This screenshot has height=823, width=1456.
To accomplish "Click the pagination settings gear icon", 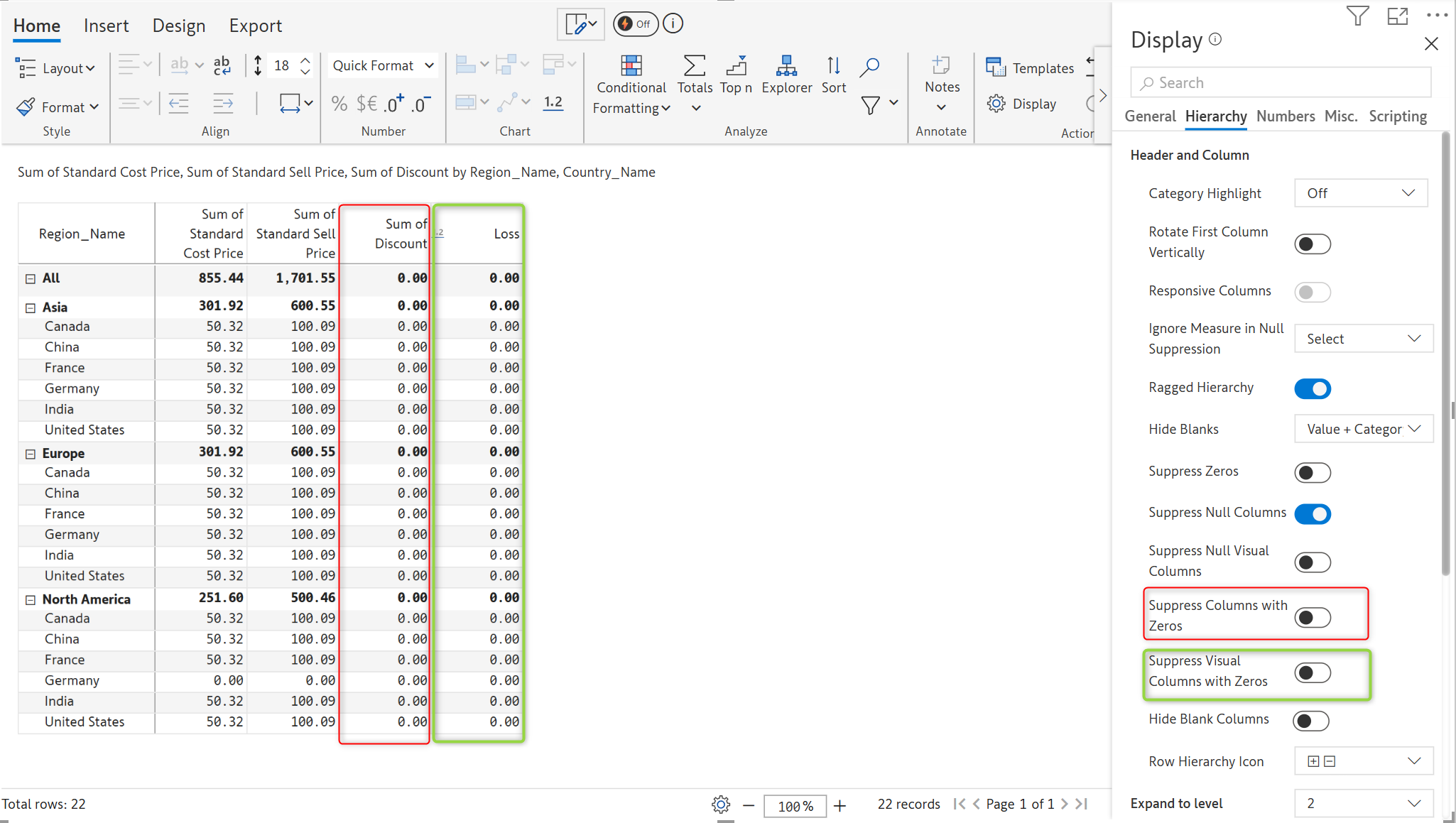I will tap(720, 805).
